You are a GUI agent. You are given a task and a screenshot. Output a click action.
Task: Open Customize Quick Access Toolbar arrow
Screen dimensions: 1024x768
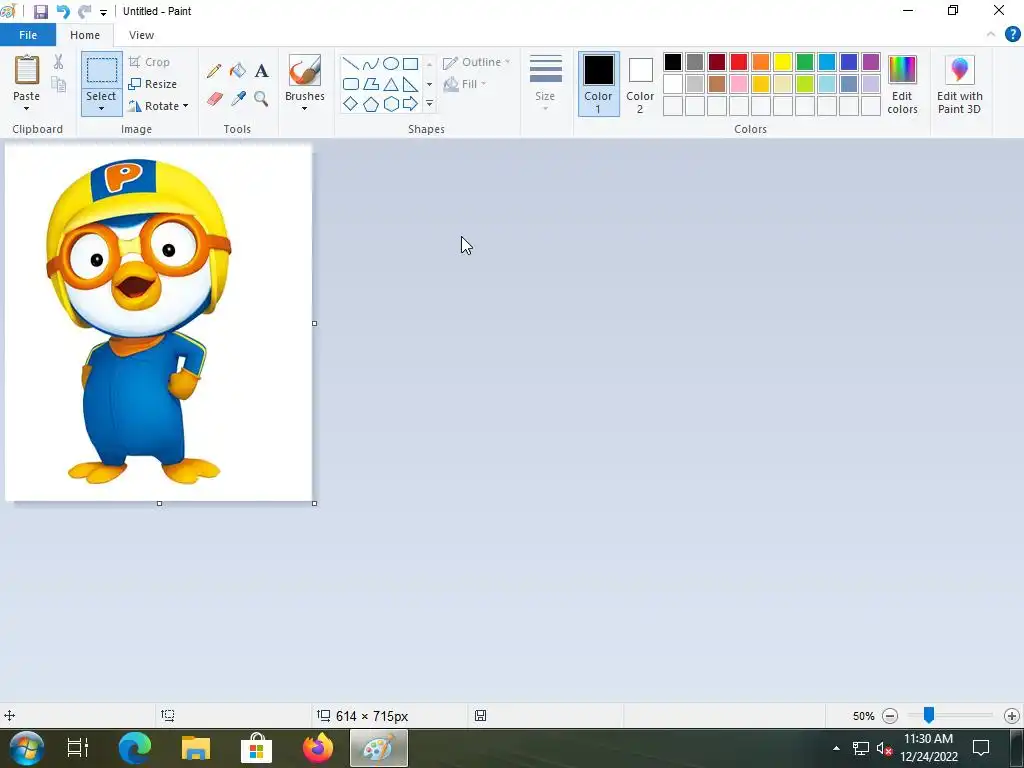(x=103, y=12)
